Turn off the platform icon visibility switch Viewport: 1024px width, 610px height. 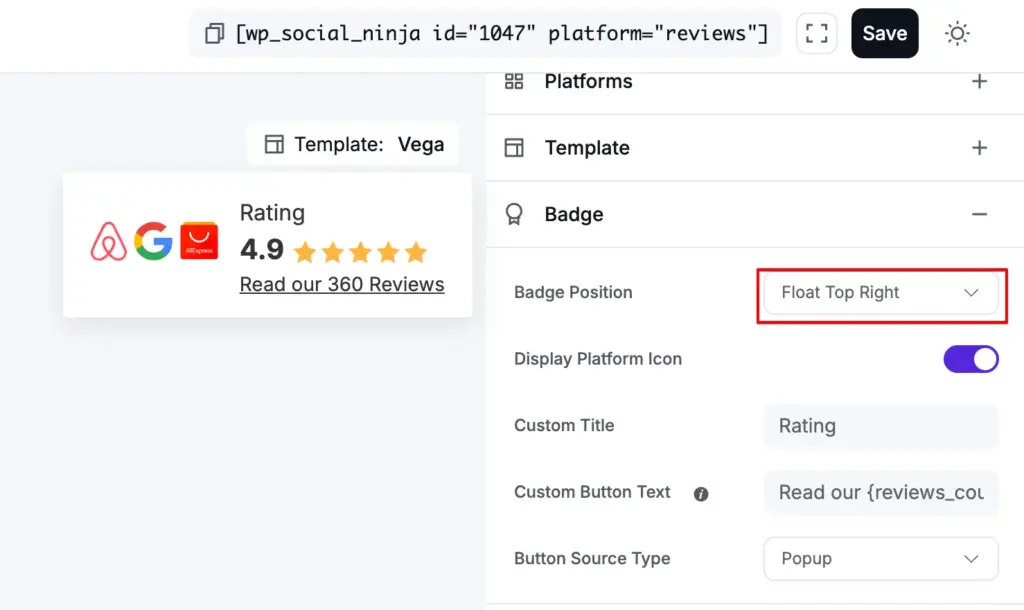pos(970,359)
